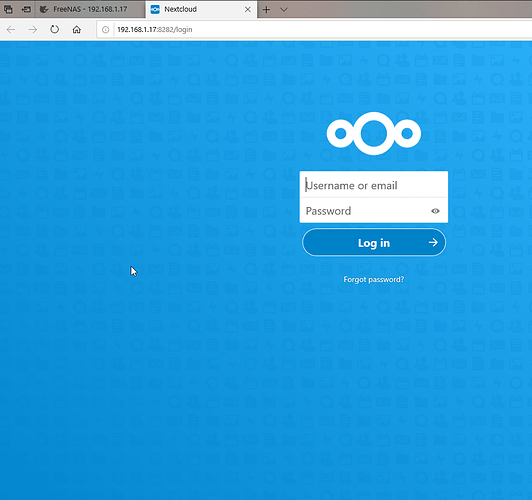This screenshot has height=500, width=532.
Task: Click the set-tabs-aside icon
Action: [26, 9]
